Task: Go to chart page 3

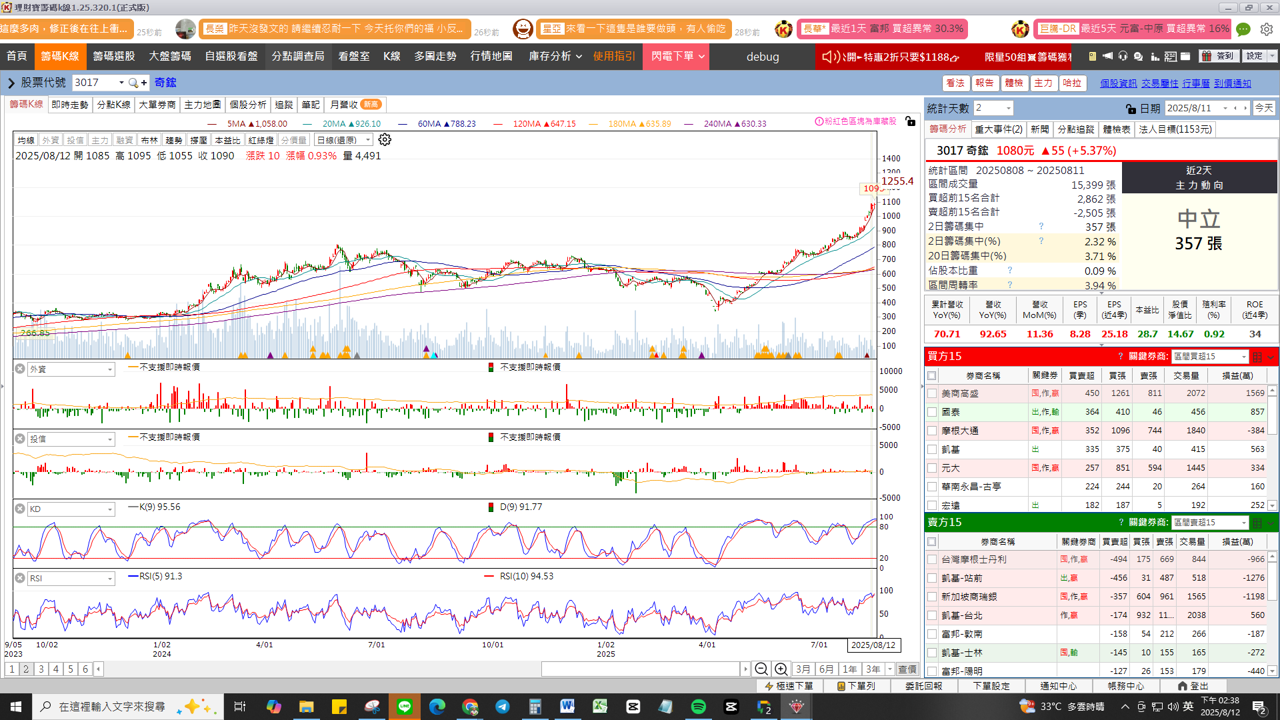Action: point(41,669)
